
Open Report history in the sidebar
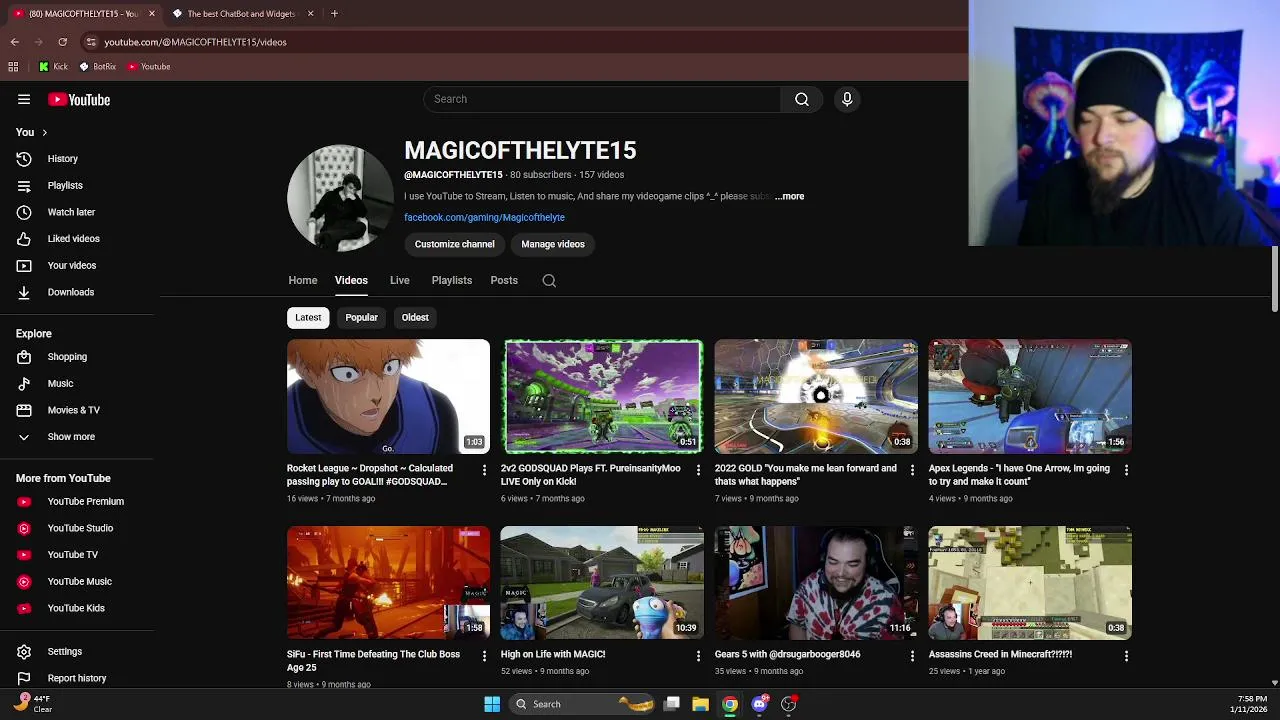pyautogui.click(x=77, y=678)
